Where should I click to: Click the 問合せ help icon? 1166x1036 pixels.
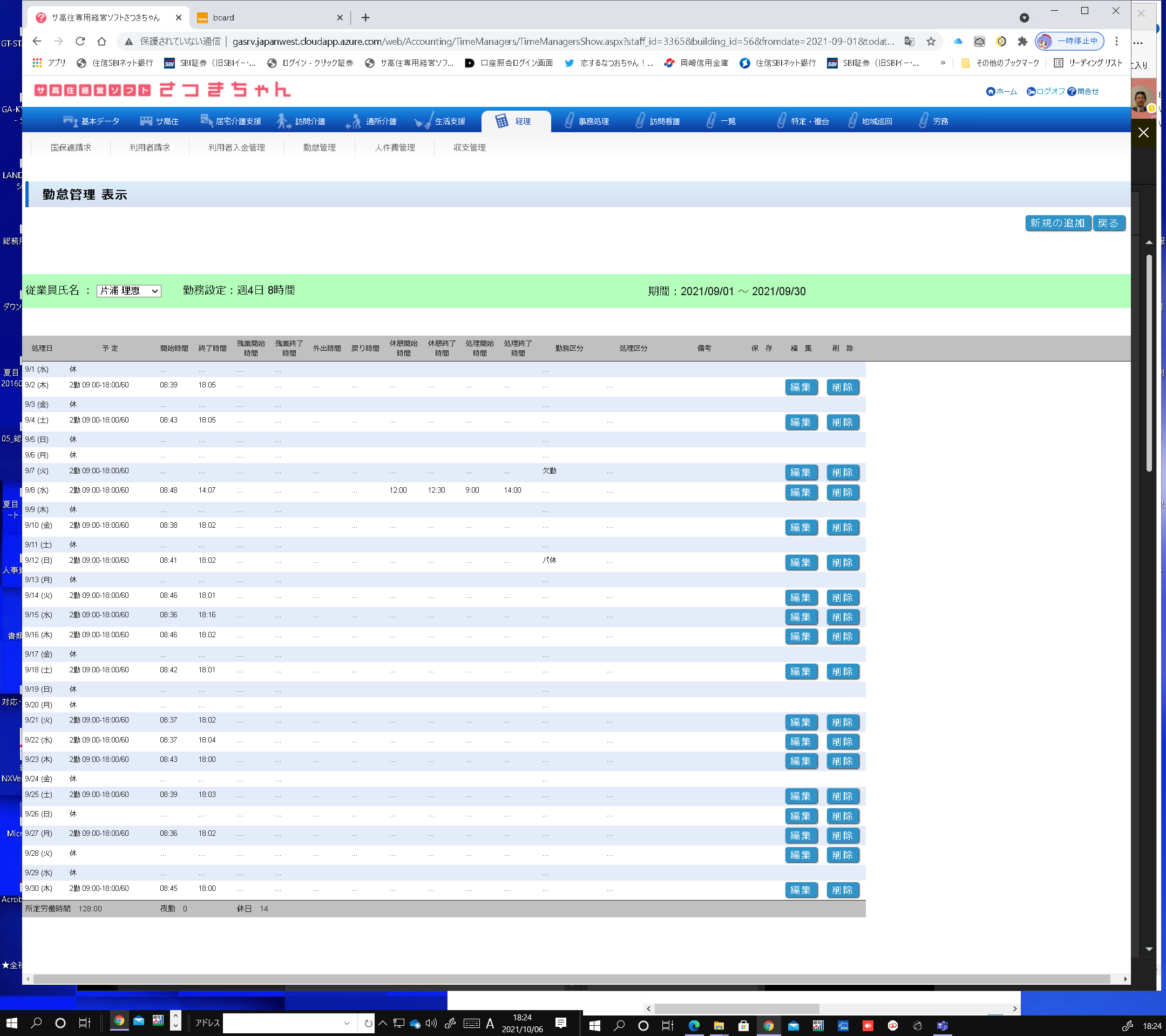point(1072,92)
